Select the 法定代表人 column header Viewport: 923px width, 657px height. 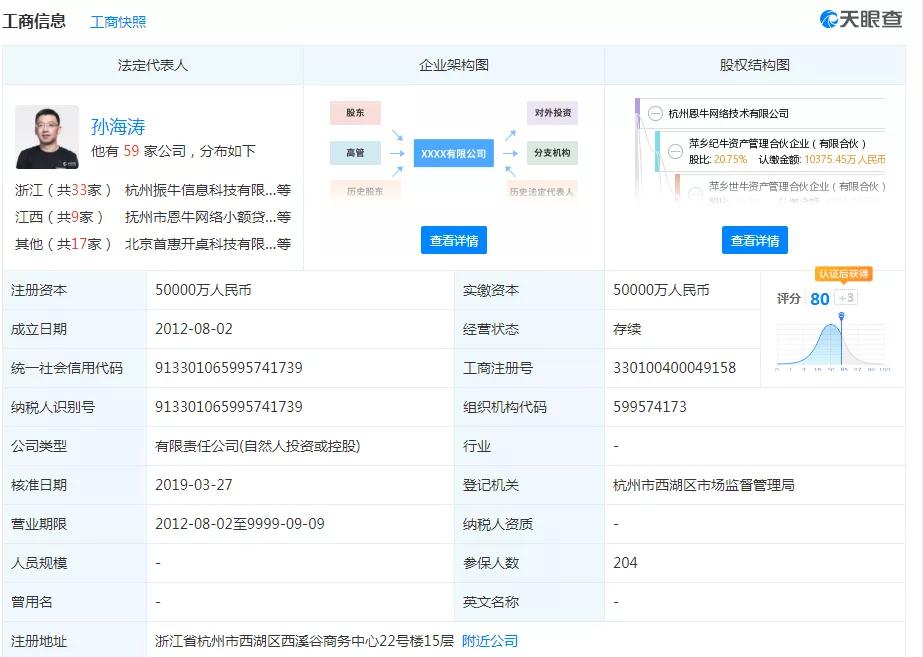152,65
